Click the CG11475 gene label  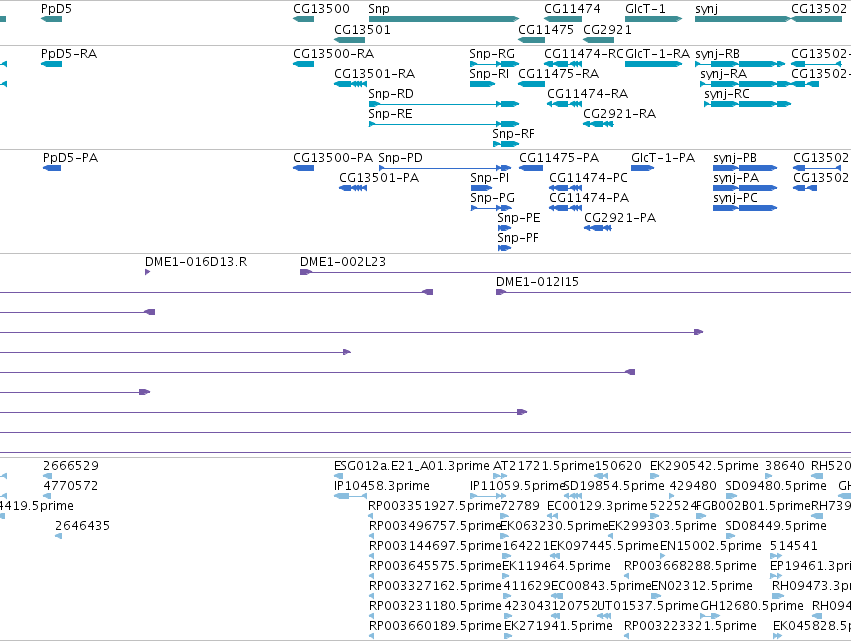pyautogui.click(x=545, y=29)
